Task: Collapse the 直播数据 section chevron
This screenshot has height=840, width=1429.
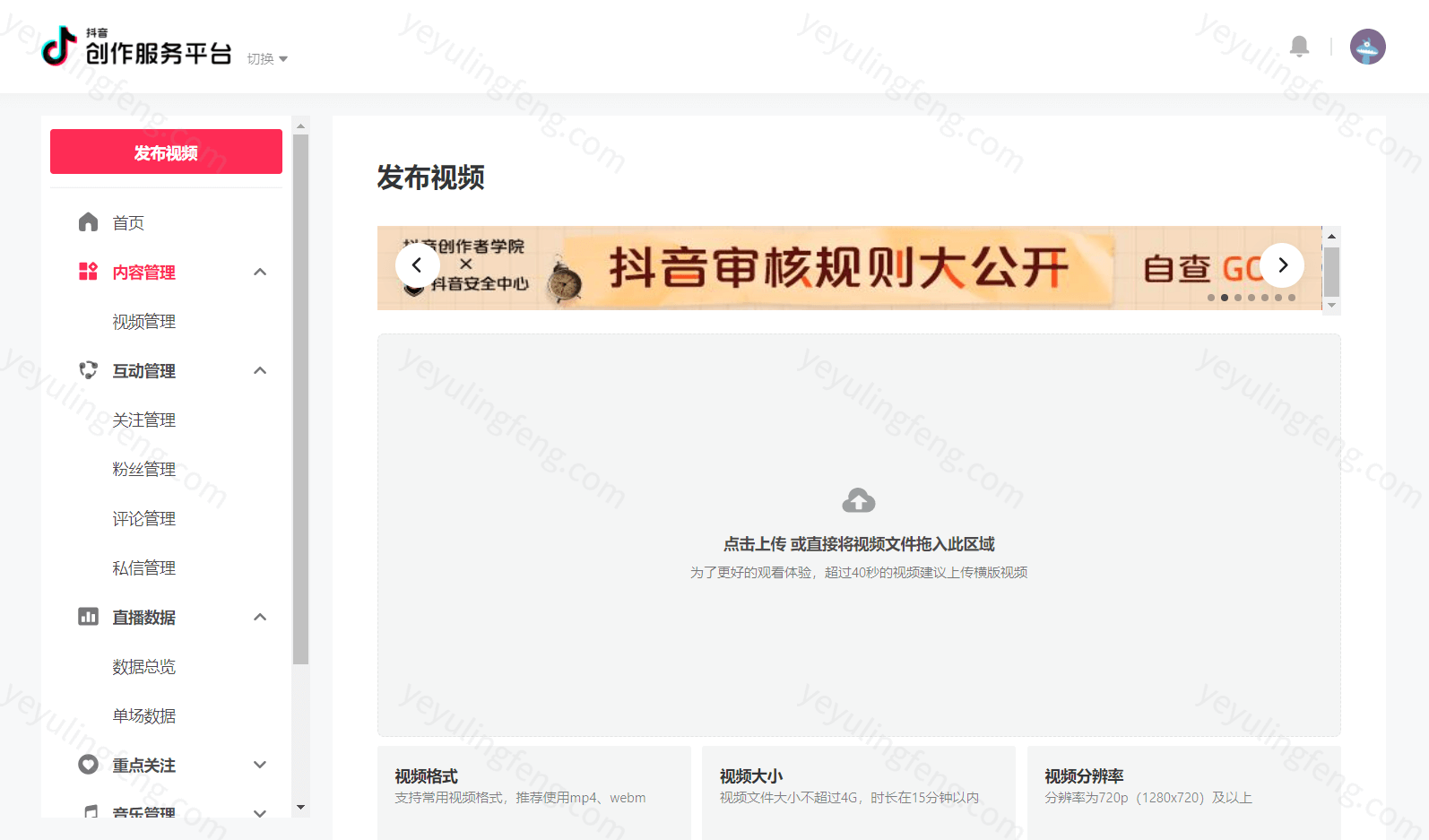Action: [x=260, y=617]
